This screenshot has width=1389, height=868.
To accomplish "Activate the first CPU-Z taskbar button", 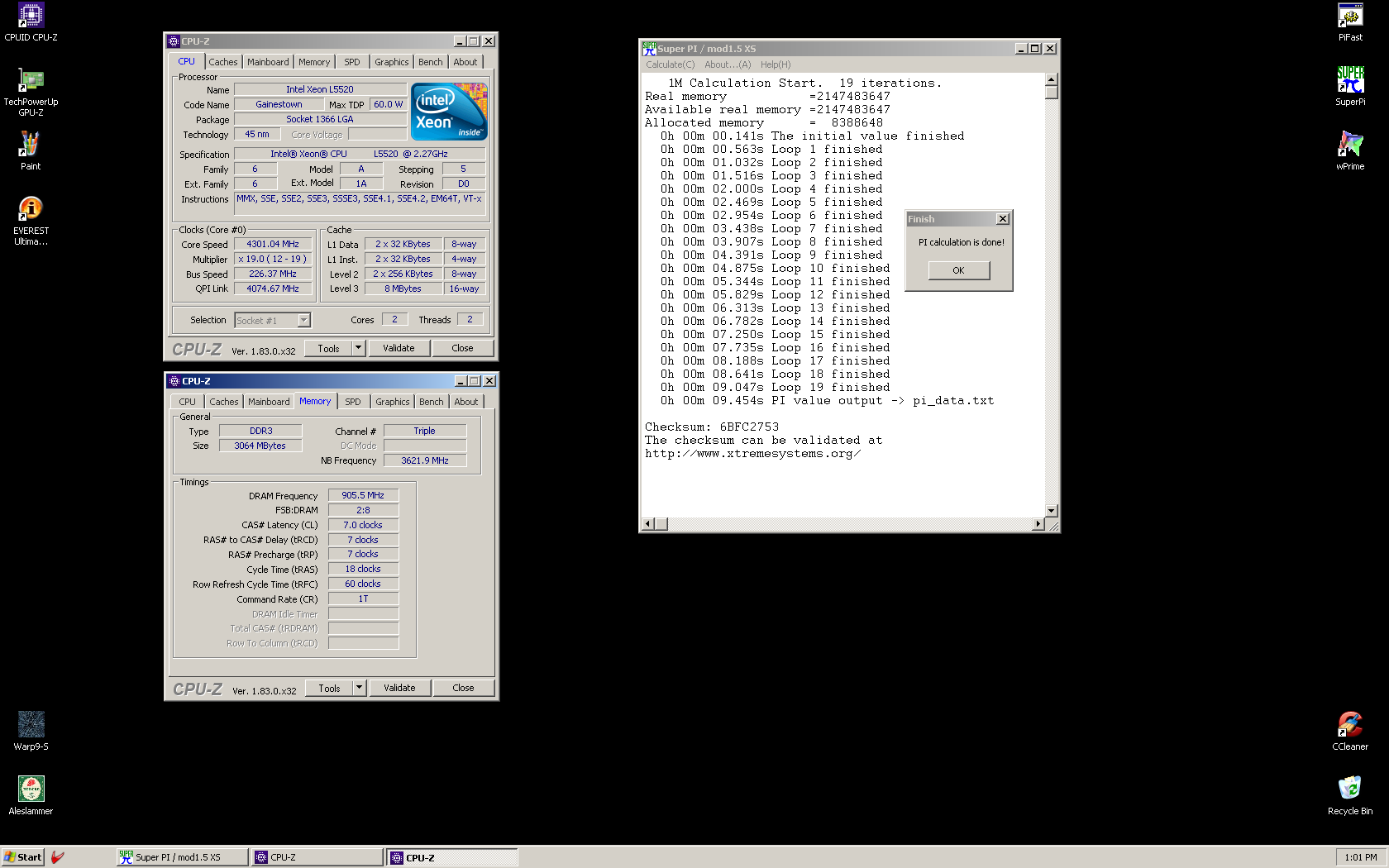I will coord(317,857).
